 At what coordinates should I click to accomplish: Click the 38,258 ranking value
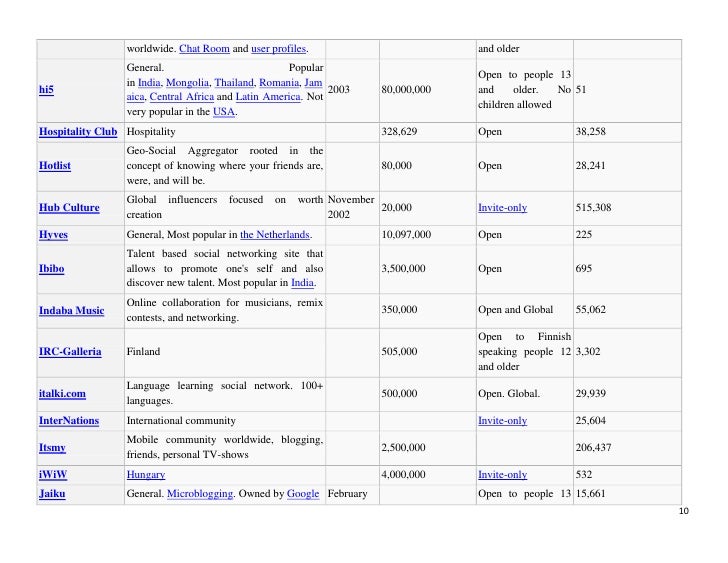(591, 132)
